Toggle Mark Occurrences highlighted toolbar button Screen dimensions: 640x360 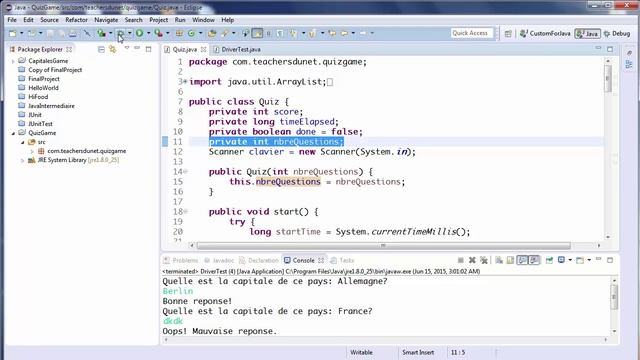coord(258,33)
